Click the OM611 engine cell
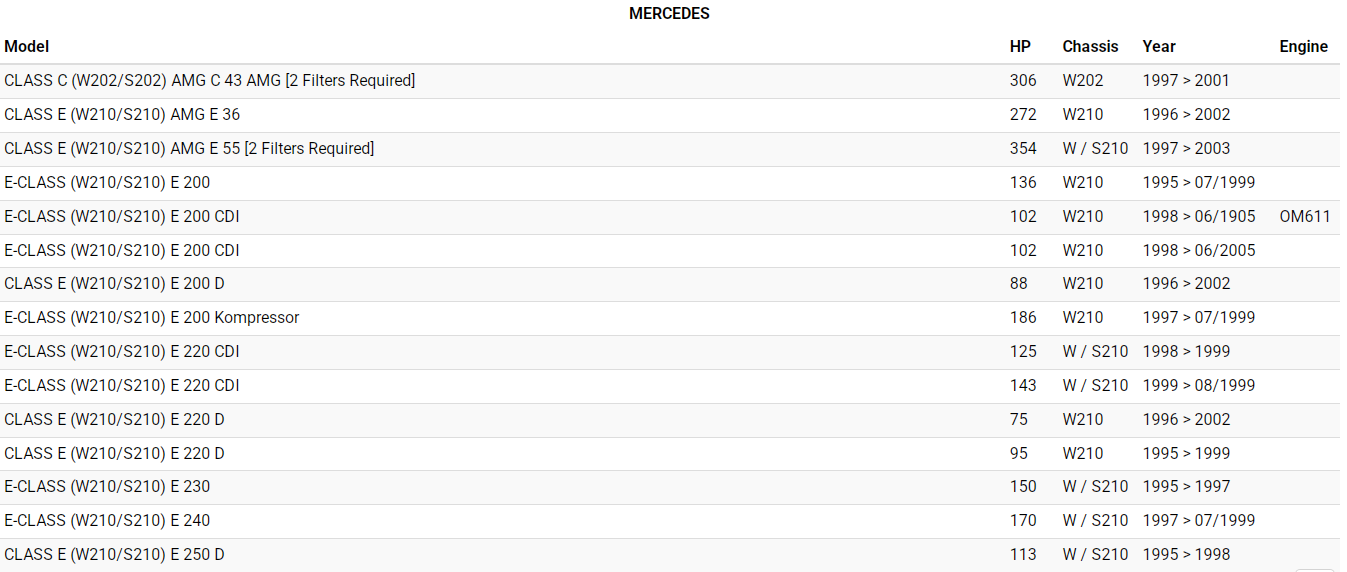1347x572 pixels. (x=1305, y=216)
